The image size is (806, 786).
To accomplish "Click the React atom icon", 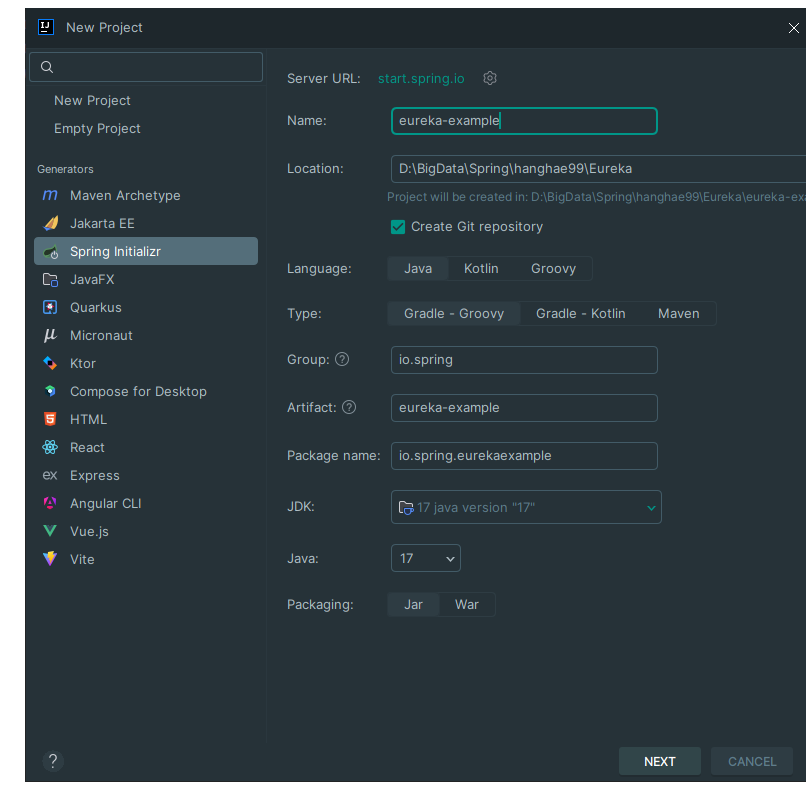I will click(50, 447).
